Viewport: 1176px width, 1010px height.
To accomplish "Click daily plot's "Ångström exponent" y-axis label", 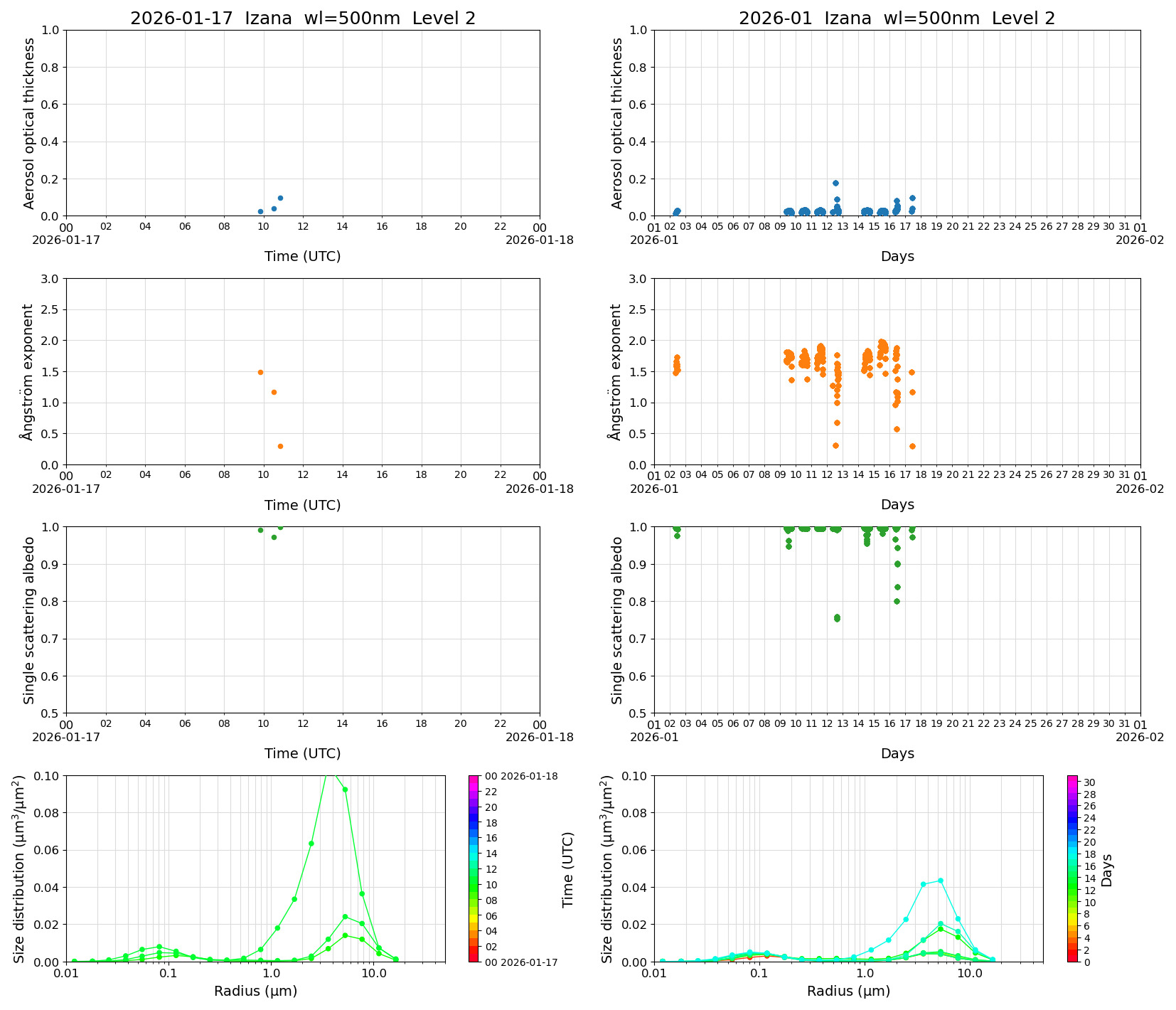I will tap(28, 372).
